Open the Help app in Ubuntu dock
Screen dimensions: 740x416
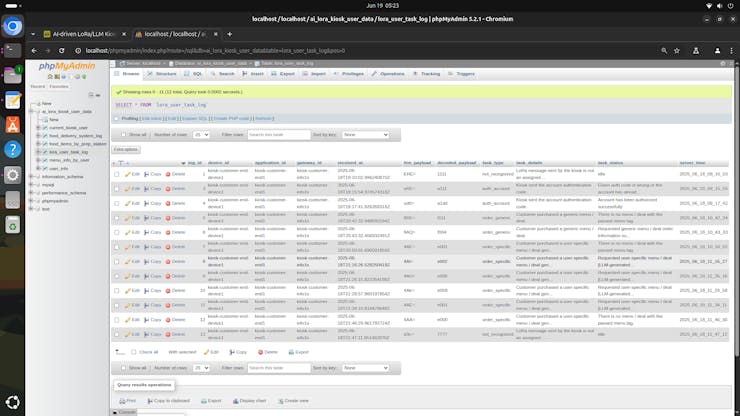[13, 149]
